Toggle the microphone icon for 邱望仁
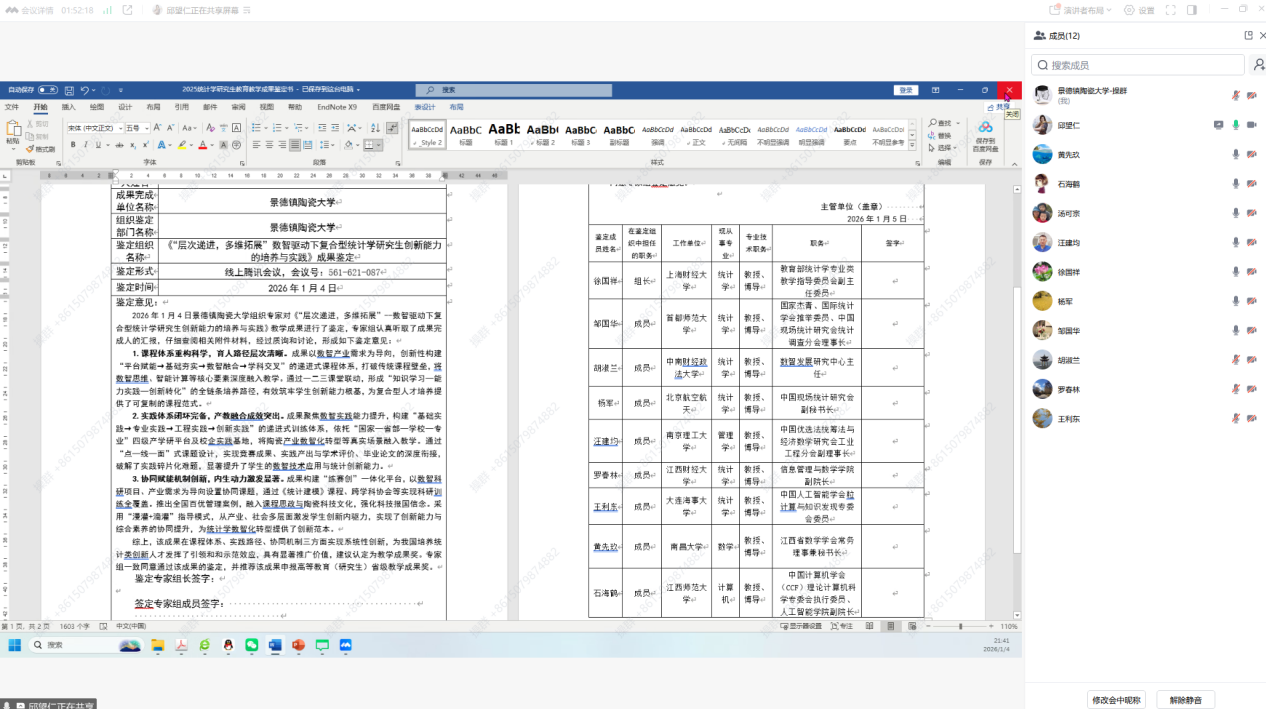1266x709 pixels. 1236,125
